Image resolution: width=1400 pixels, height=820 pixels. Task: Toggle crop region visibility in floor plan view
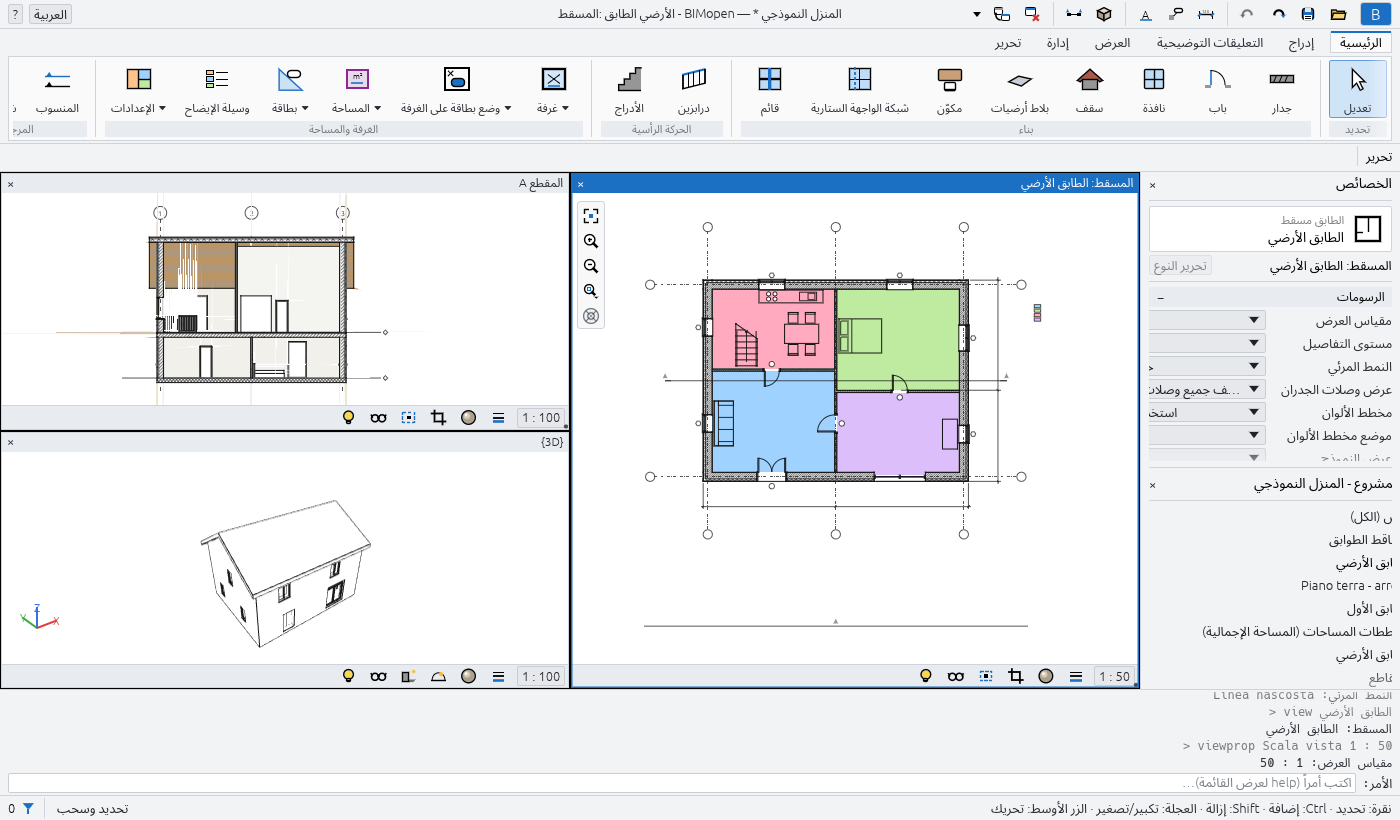[x=986, y=676]
